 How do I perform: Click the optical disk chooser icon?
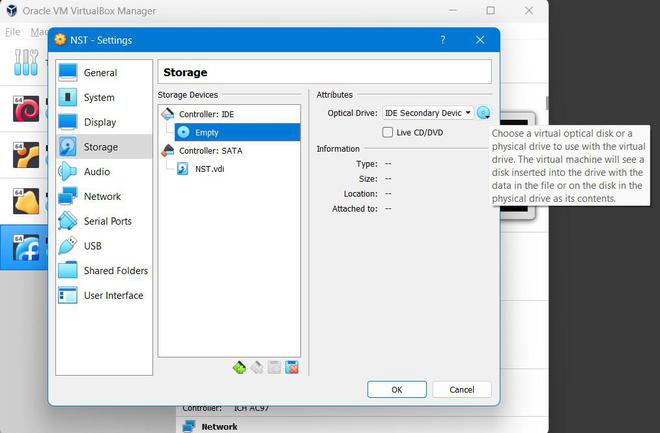click(x=483, y=113)
